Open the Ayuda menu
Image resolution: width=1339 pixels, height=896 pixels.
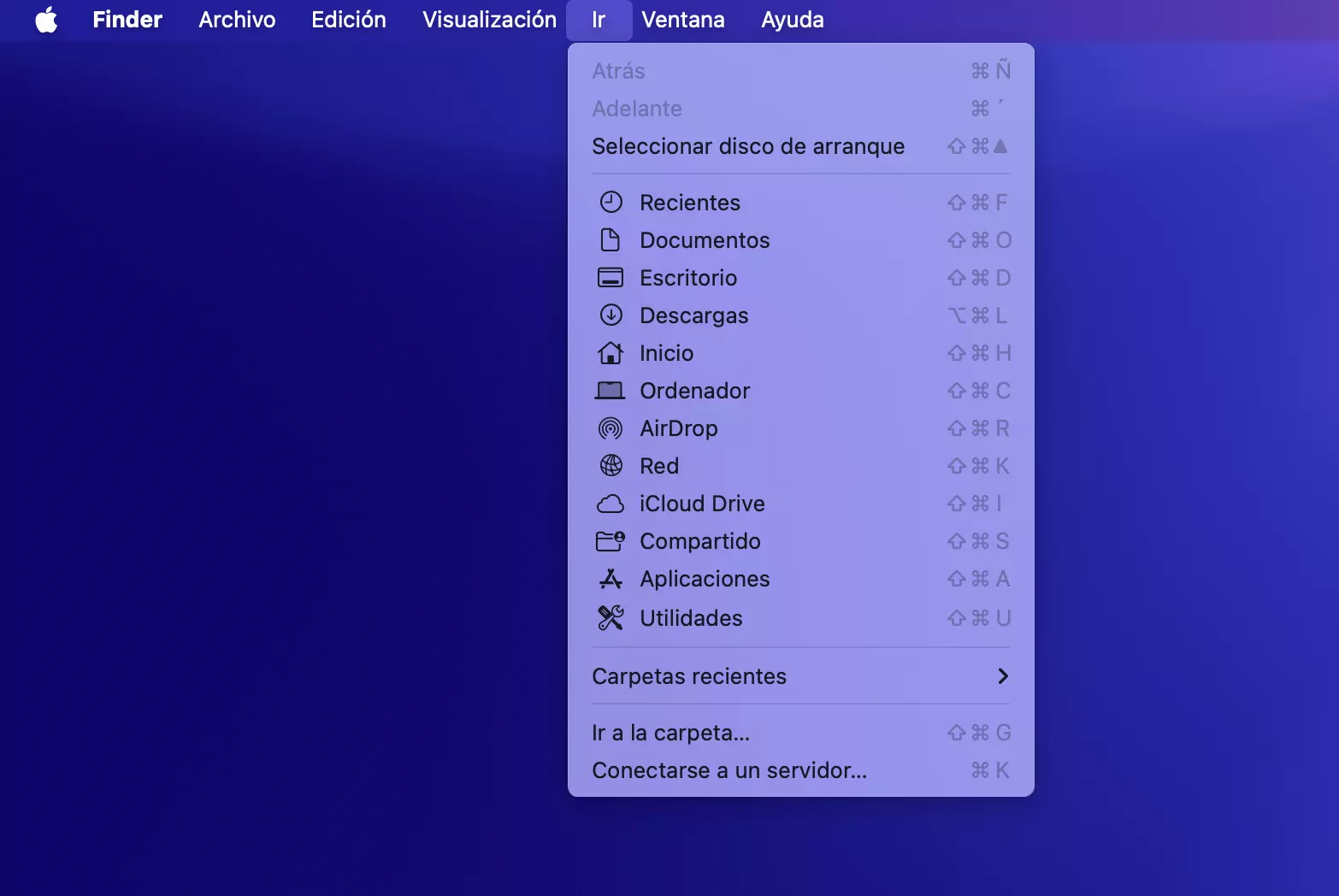point(793,20)
